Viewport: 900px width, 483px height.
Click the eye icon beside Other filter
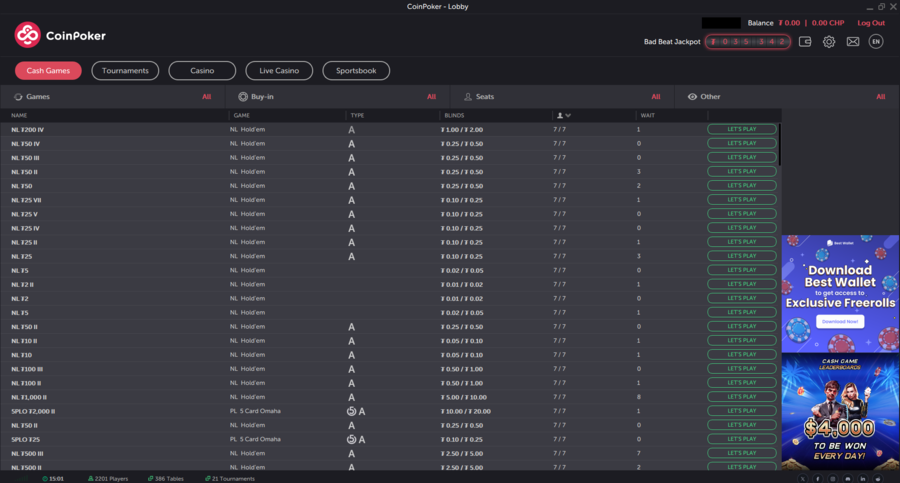[693, 97]
